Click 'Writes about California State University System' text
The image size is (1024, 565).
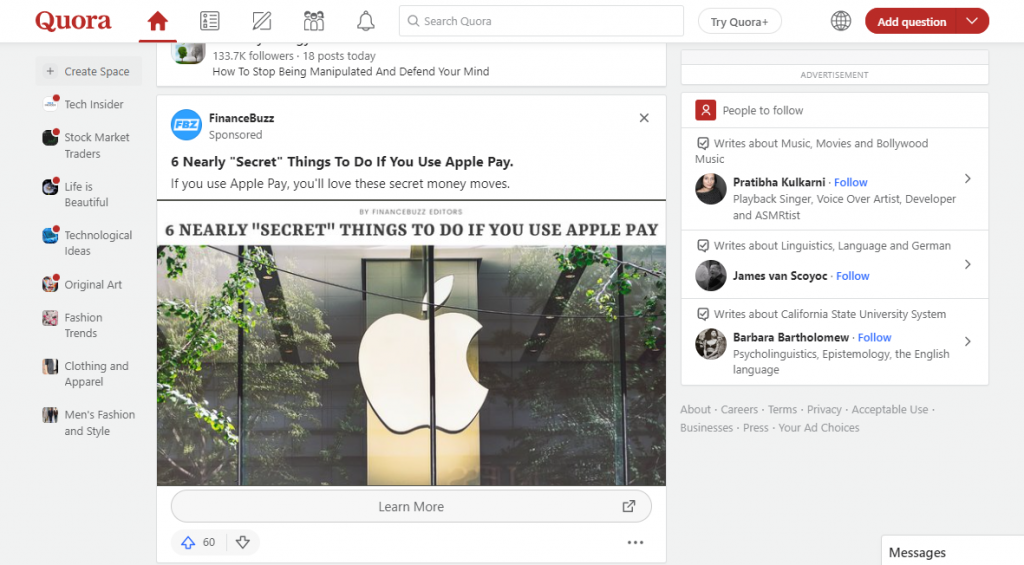829,314
